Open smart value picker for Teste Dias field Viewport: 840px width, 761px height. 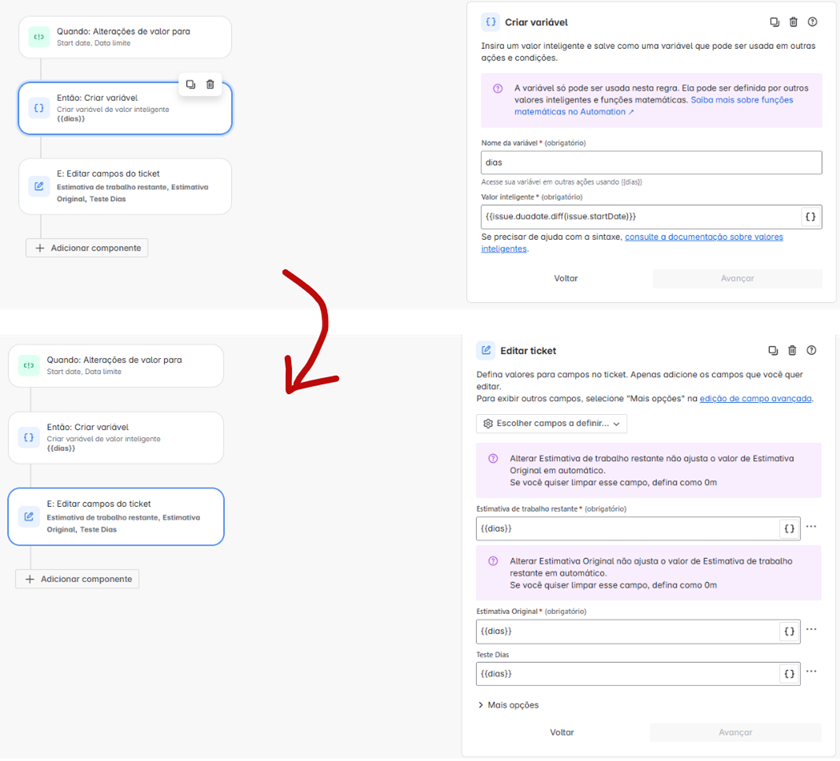tap(789, 673)
